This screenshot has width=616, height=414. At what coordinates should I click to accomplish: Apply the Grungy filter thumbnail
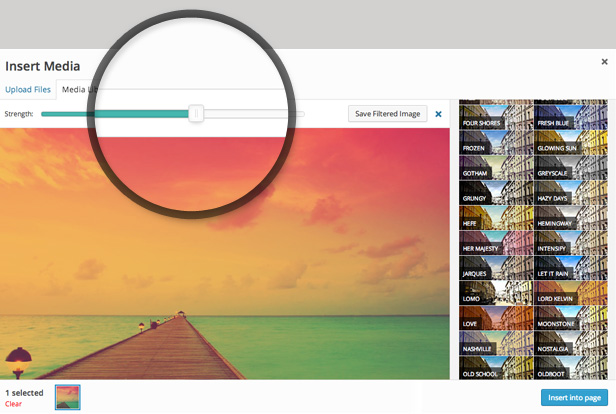pyautogui.click(x=496, y=193)
